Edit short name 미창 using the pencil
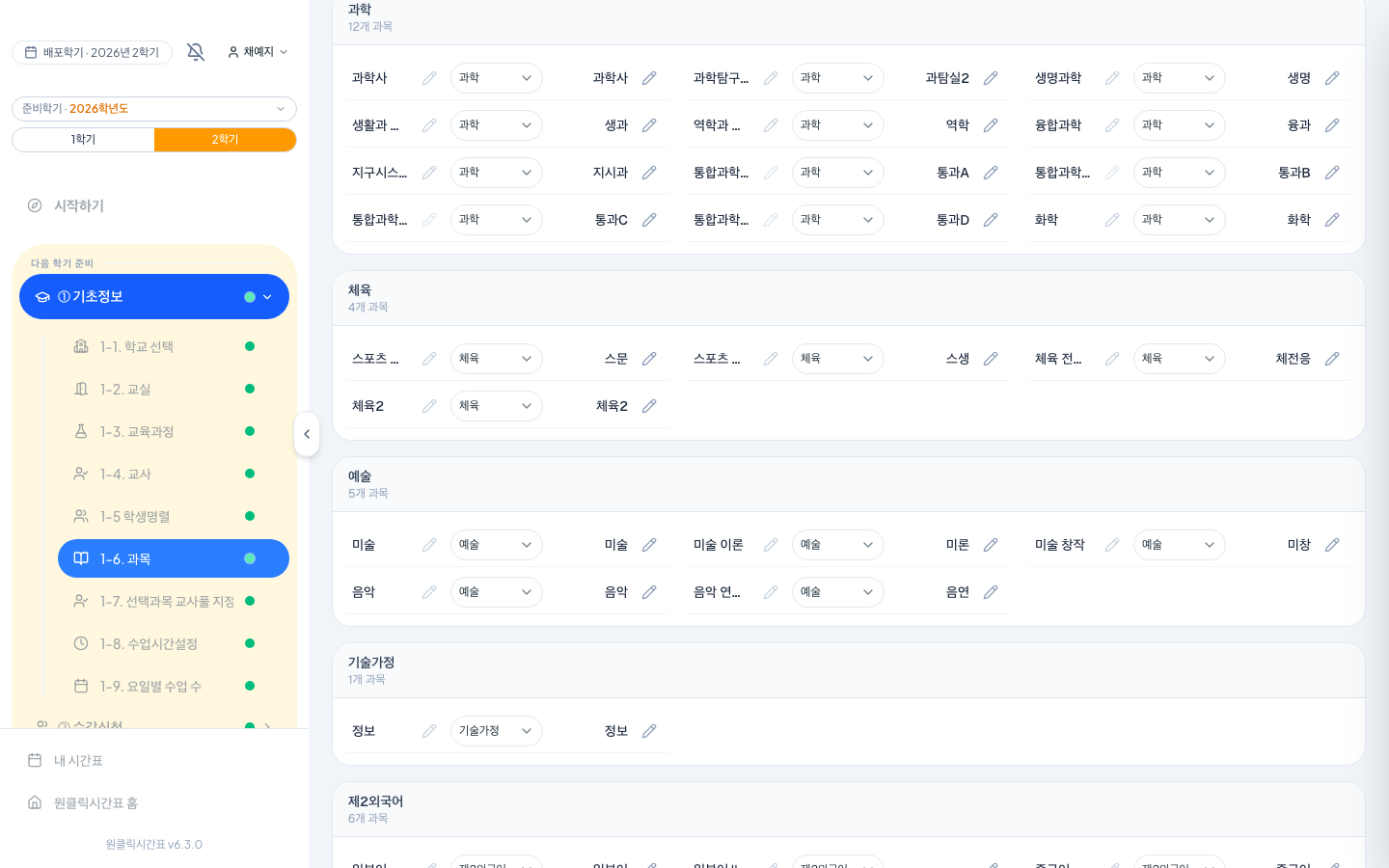This screenshot has width=1389, height=868. point(1332,545)
